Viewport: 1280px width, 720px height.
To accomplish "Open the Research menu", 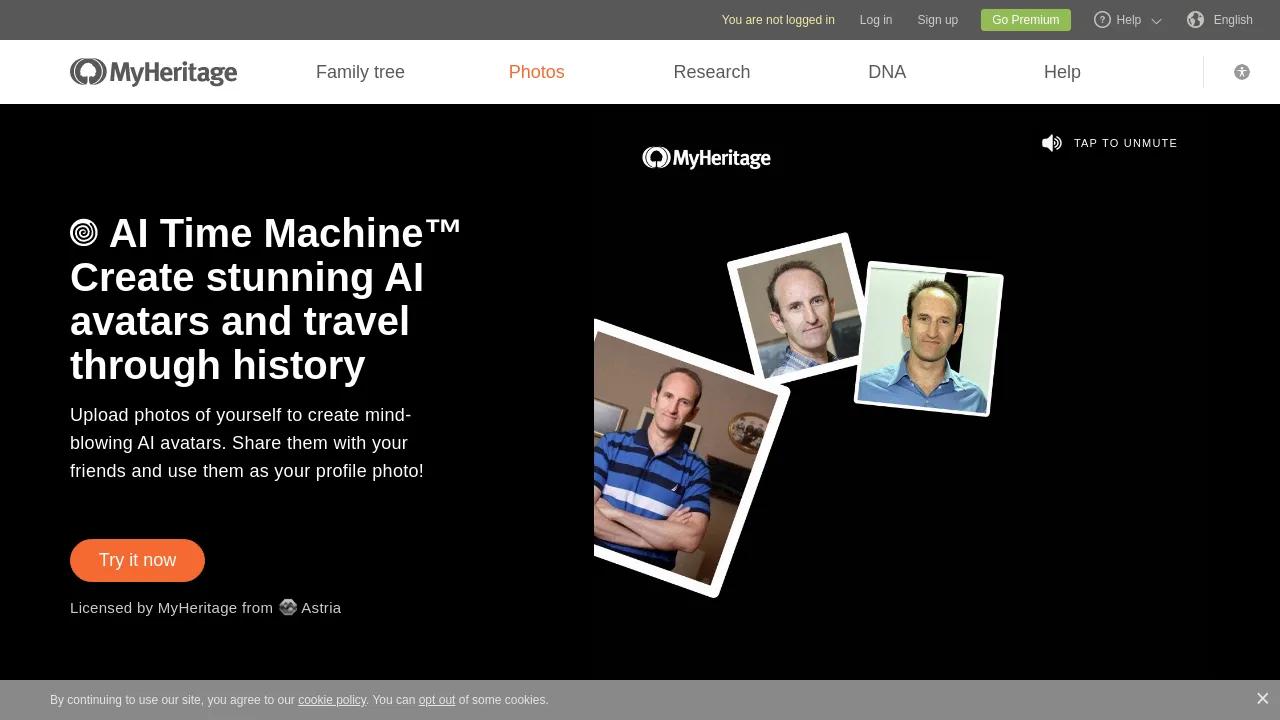I will click(x=712, y=72).
